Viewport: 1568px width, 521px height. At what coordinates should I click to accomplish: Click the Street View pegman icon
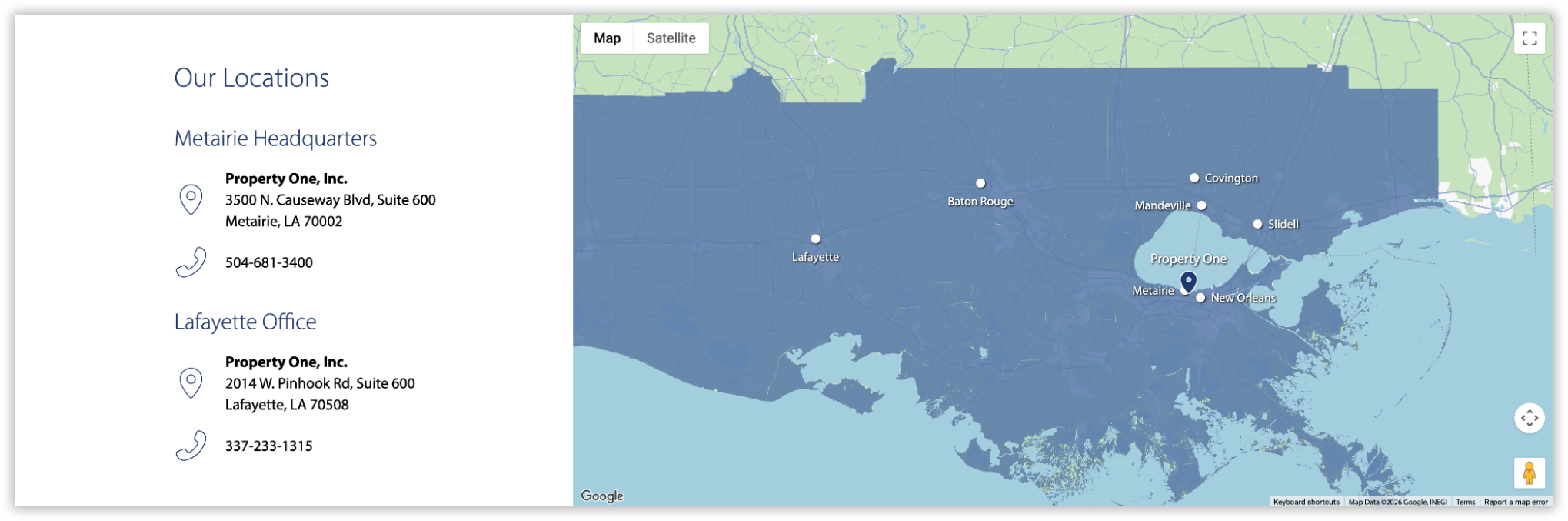tap(1530, 473)
